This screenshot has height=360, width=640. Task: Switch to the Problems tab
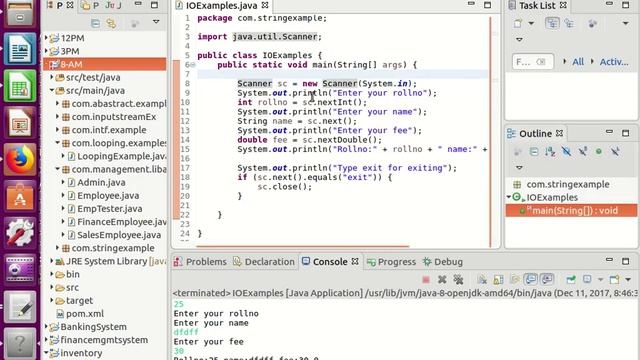point(200,262)
